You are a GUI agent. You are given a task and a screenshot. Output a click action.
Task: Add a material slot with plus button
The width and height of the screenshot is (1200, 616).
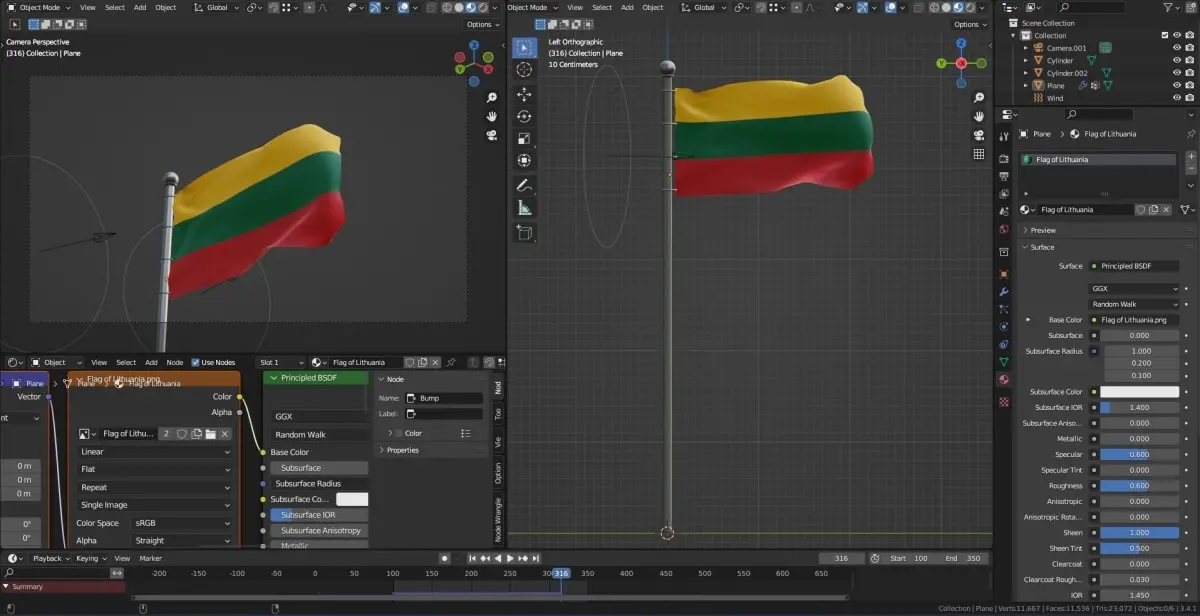point(1190,158)
